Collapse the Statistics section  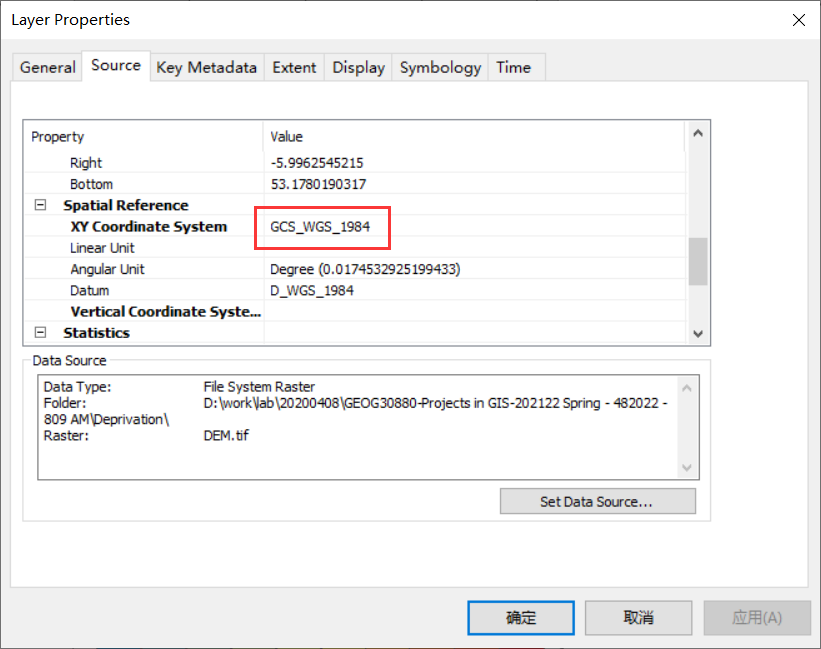[40, 332]
